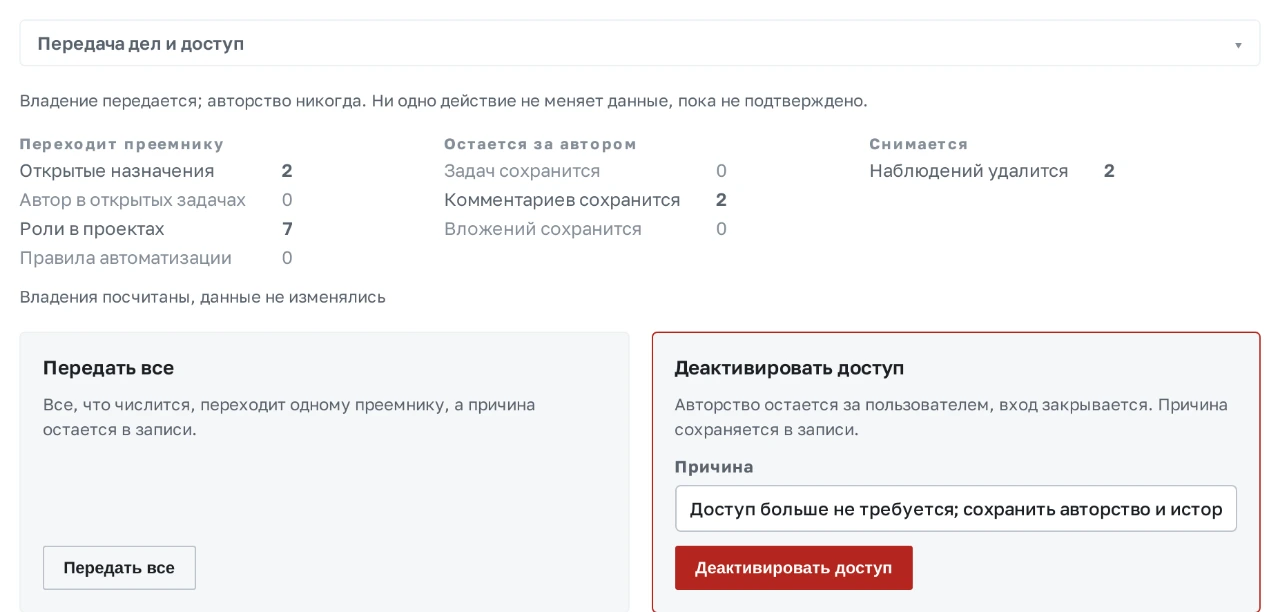
Task: Click the Владение передается intro sentence
Action: (x=444, y=101)
